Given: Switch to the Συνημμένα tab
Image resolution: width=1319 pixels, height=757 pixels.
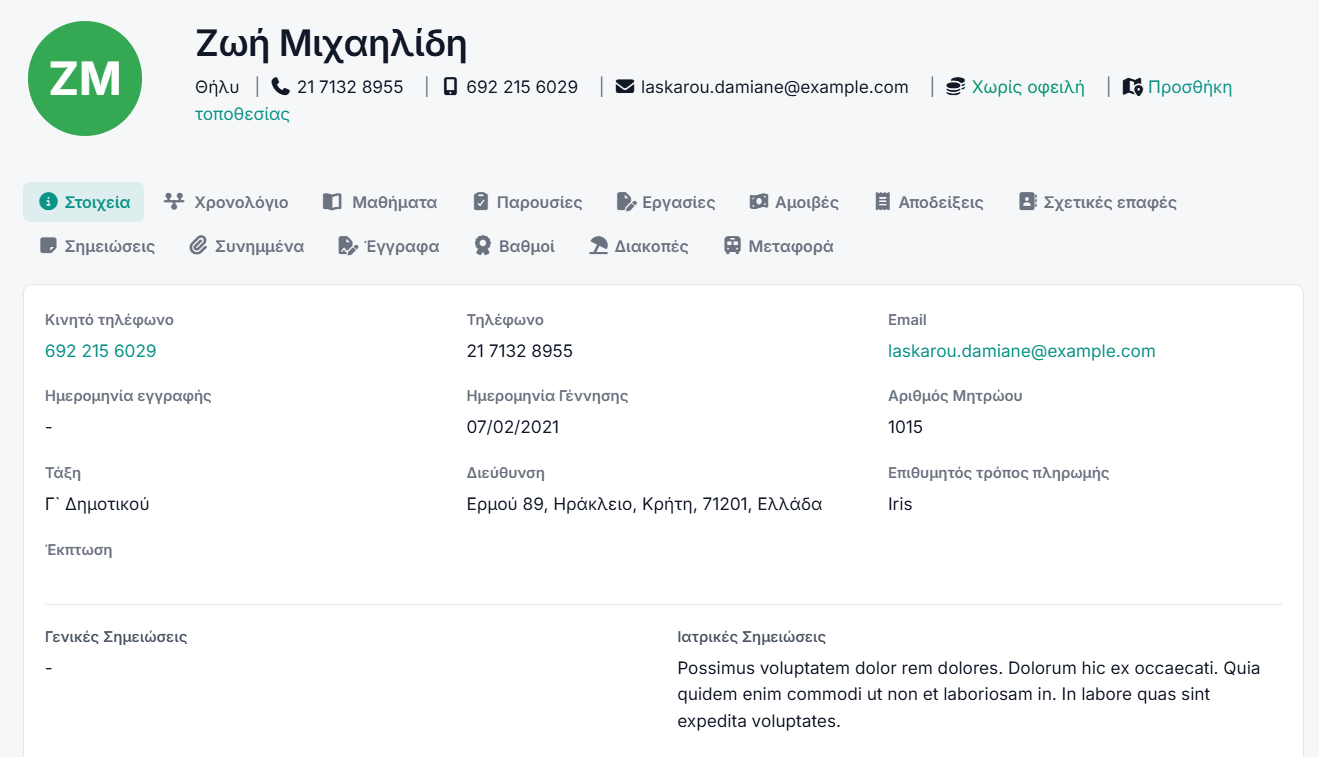Looking at the screenshot, I should (247, 246).
